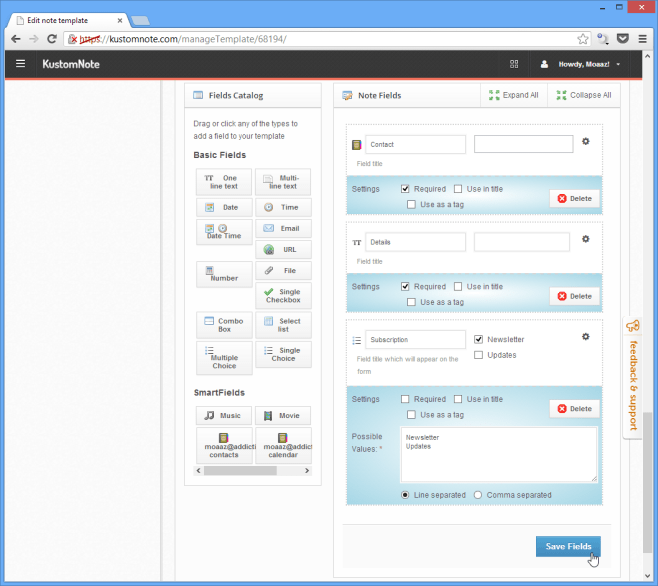Image resolution: width=658 pixels, height=586 pixels.
Task: Uncheck Required for the Contact field
Action: coord(405,188)
